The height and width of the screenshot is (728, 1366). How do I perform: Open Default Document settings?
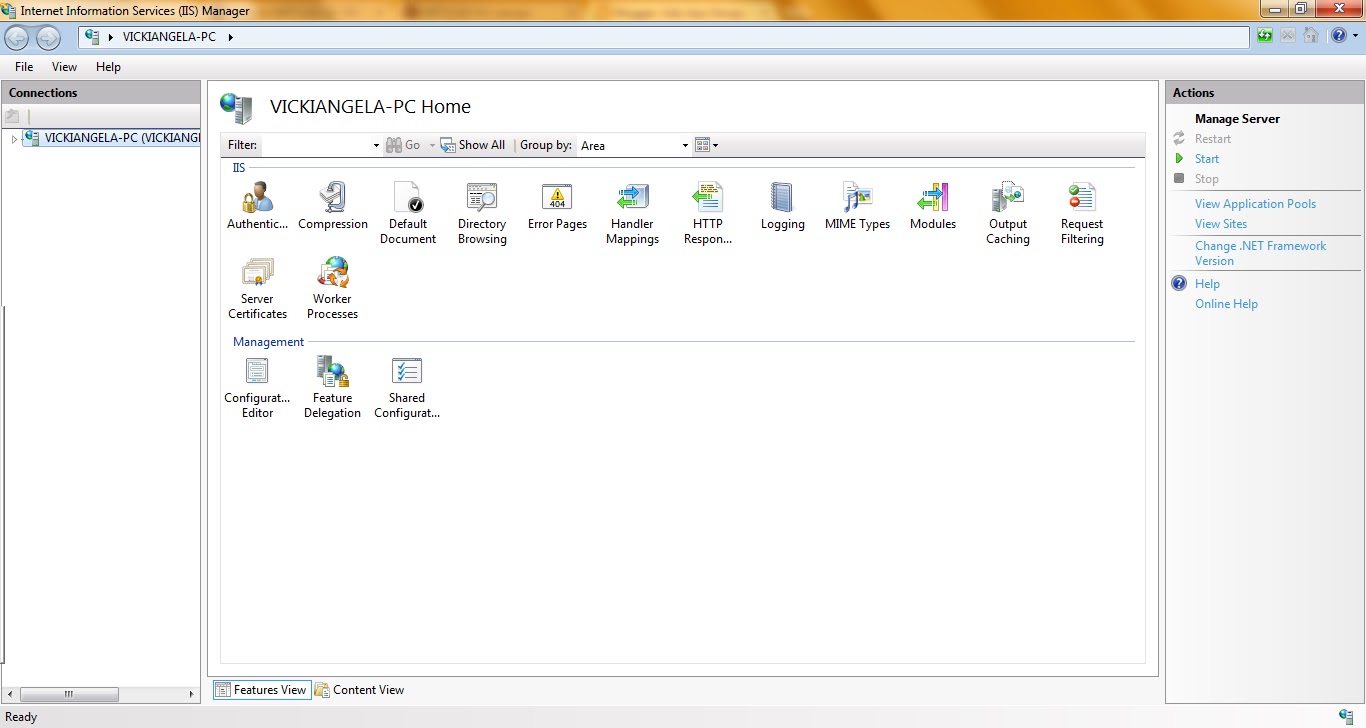click(x=408, y=213)
